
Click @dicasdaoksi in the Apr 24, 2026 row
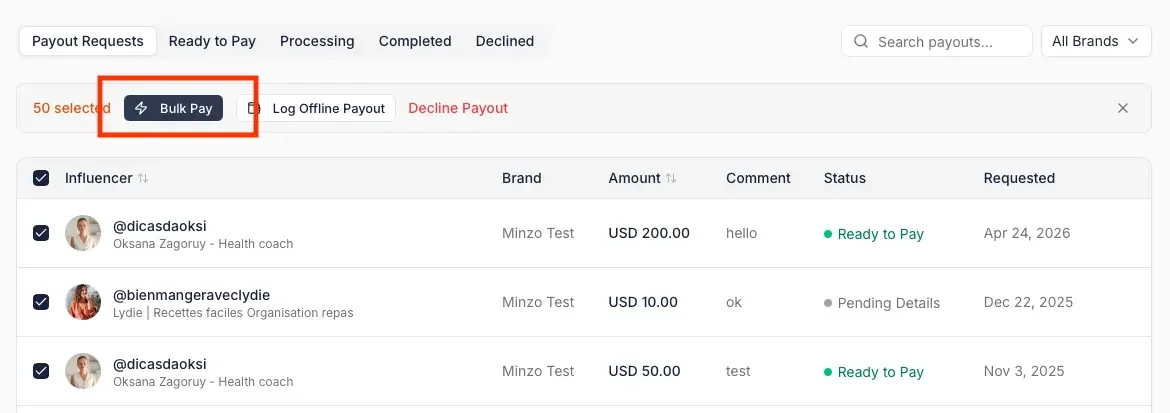tap(160, 226)
